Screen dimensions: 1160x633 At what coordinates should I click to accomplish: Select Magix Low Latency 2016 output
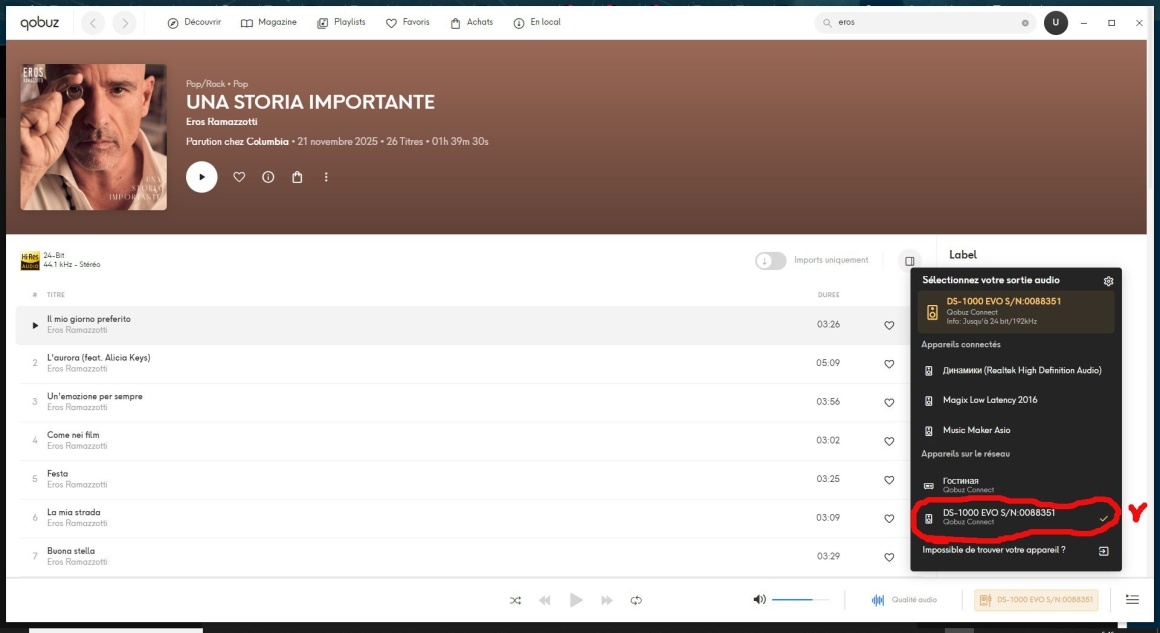[1016, 400]
